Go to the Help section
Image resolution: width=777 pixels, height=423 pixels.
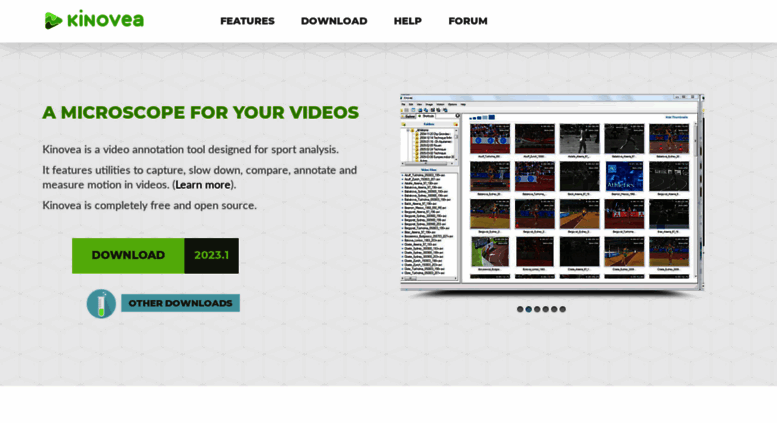click(408, 21)
